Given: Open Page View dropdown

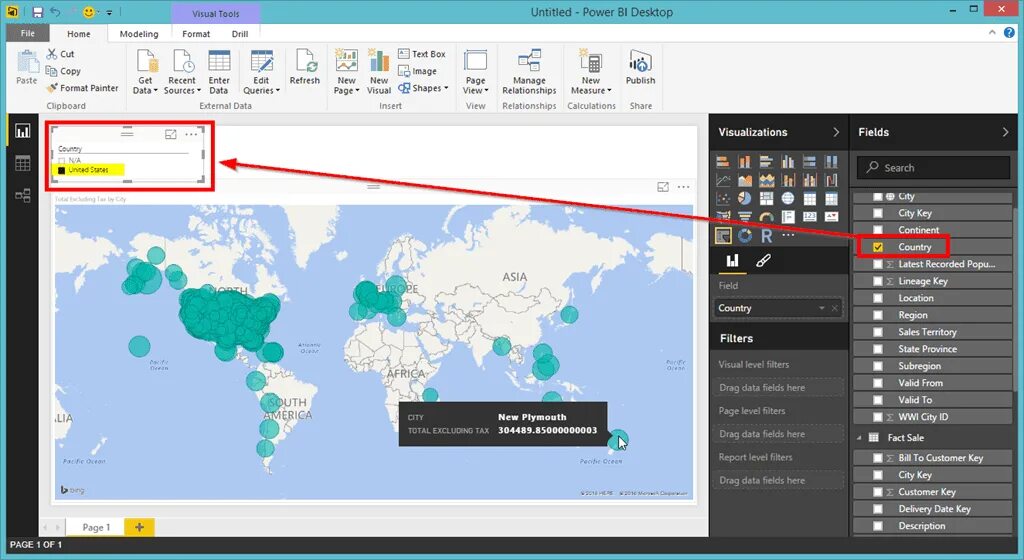Looking at the screenshot, I should [475, 72].
